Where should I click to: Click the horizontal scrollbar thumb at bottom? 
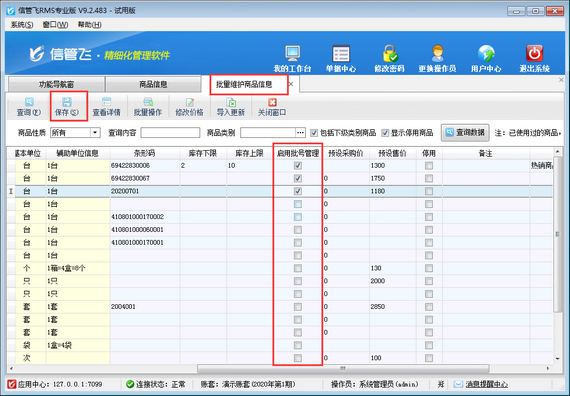(x=343, y=368)
